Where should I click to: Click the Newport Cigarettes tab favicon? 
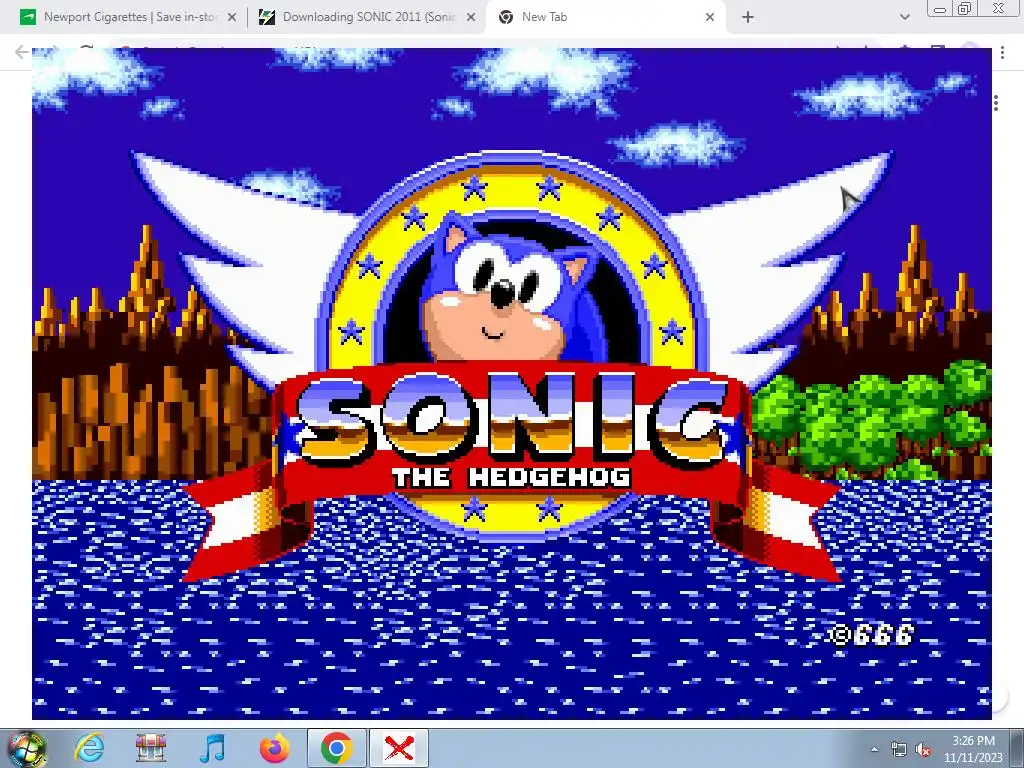(28, 18)
